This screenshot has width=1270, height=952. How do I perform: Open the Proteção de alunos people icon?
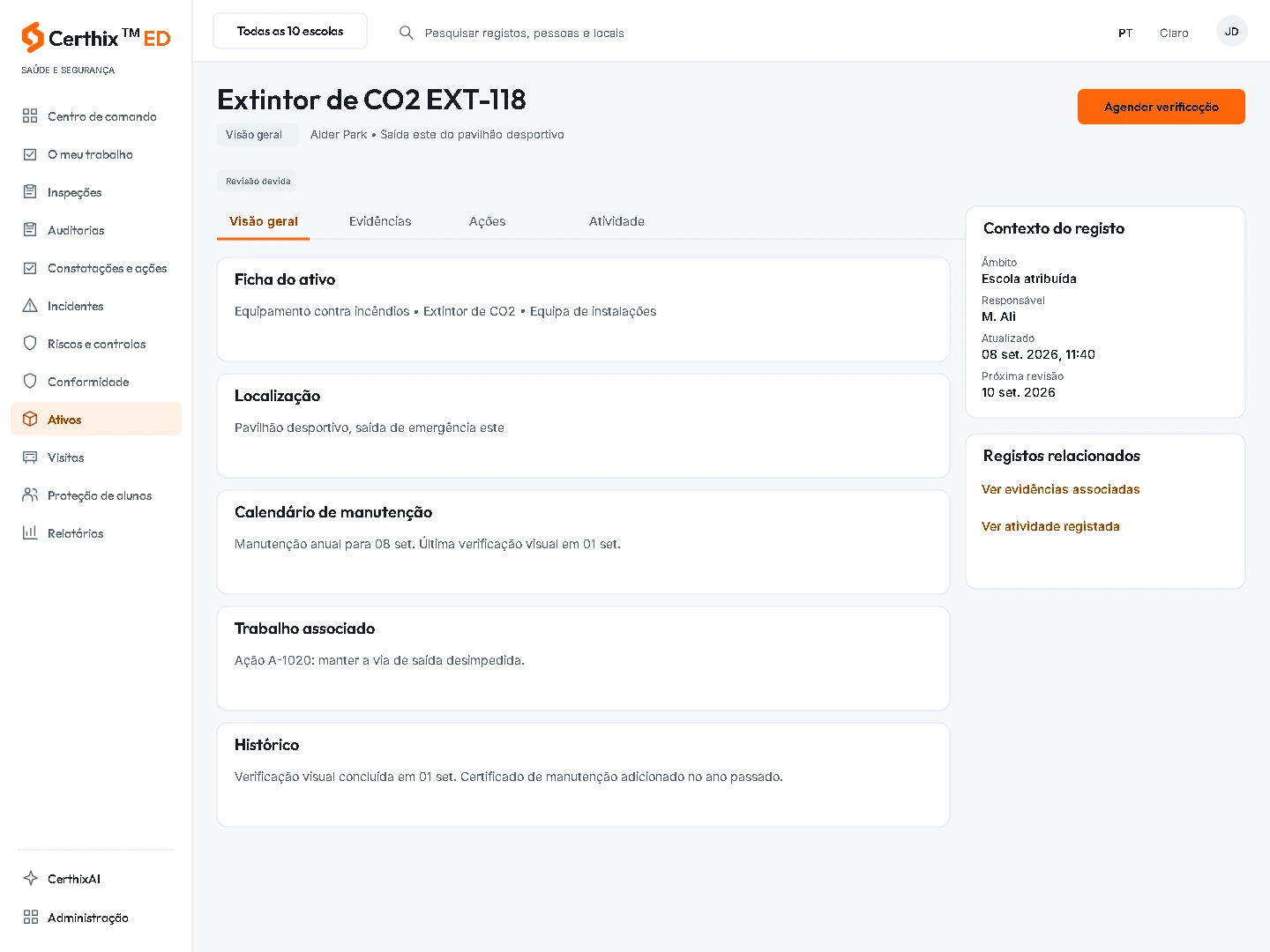[x=30, y=495]
